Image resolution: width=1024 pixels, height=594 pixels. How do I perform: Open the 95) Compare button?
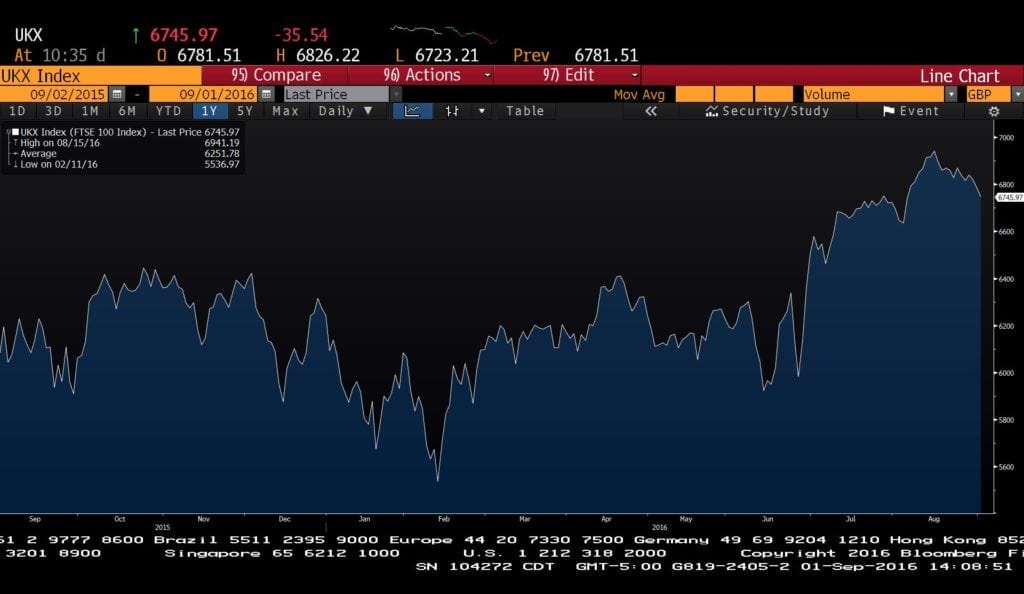tap(276, 75)
